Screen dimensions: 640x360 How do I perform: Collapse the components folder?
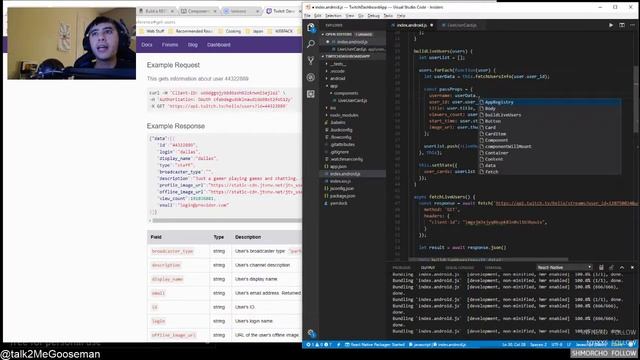(352, 93)
